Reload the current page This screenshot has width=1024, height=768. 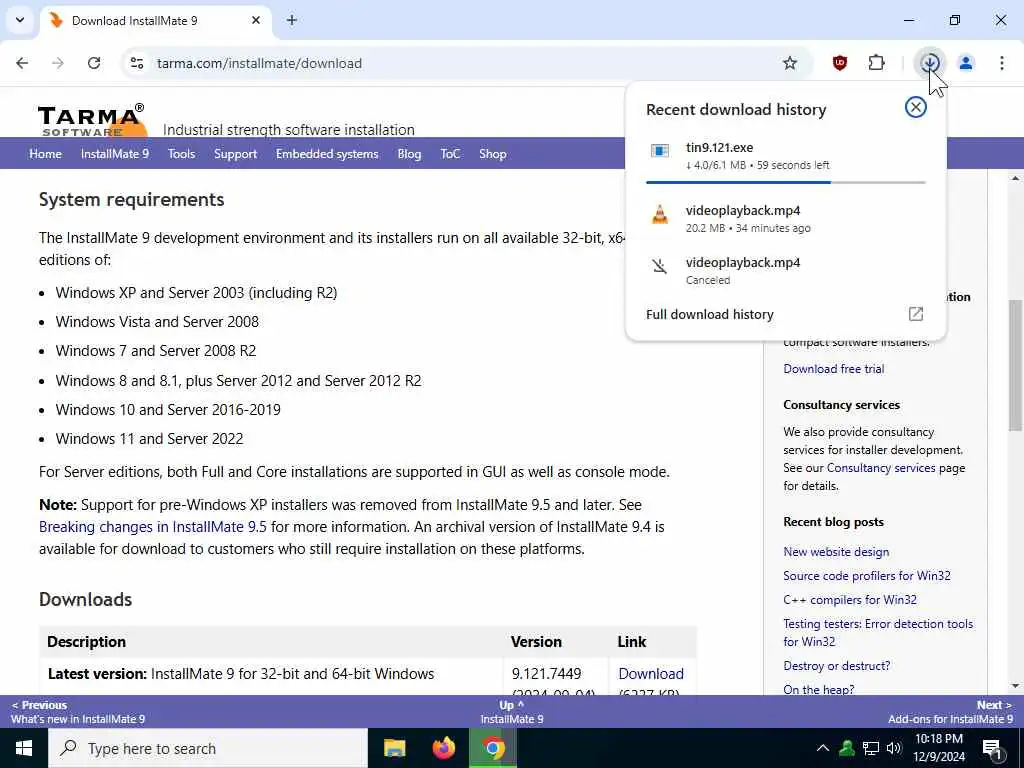tap(94, 63)
